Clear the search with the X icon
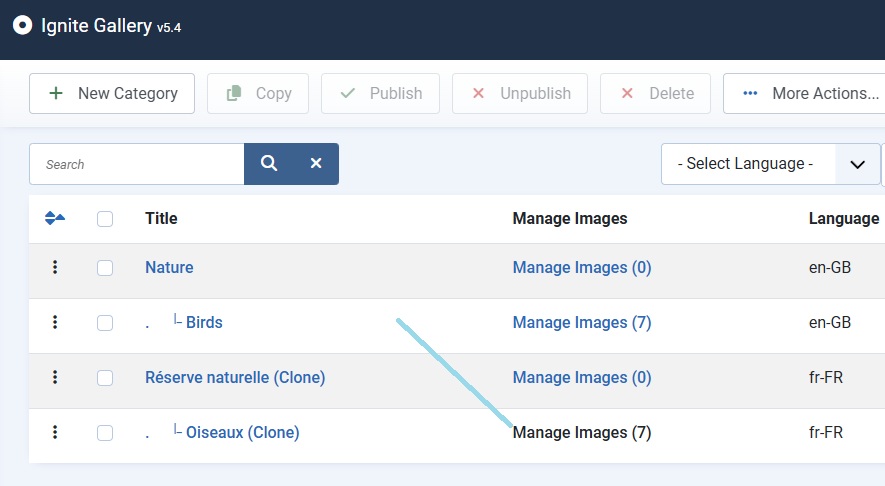Image resolution: width=885 pixels, height=486 pixels. [316, 164]
